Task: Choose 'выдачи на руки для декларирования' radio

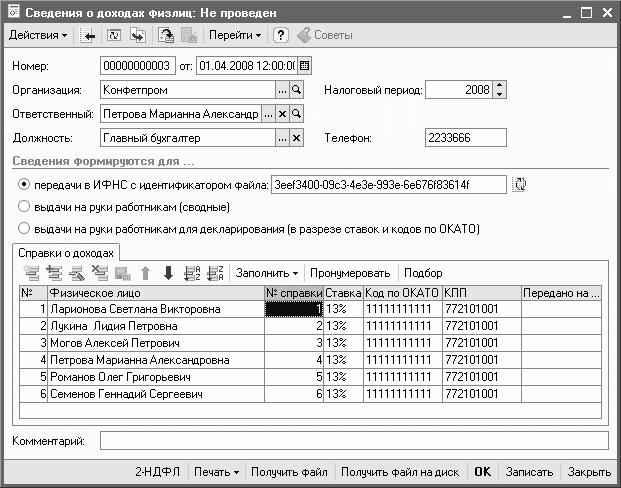Action: point(24,229)
